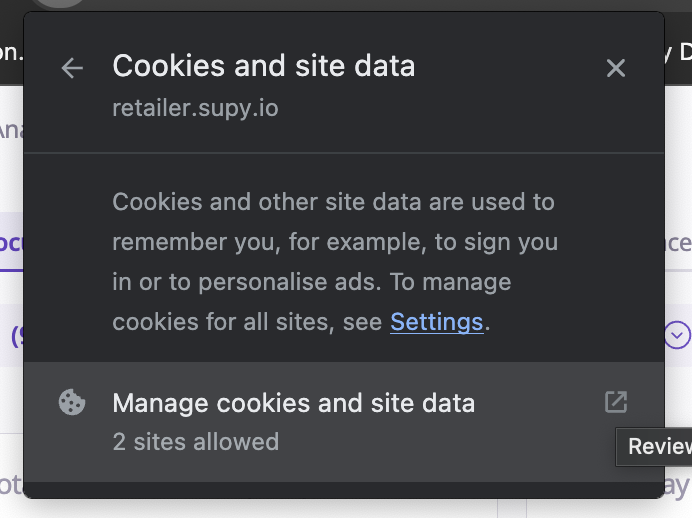Click the cut-off "ot" text at bottom left
The height and width of the screenshot is (518, 692).
tap(10, 486)
